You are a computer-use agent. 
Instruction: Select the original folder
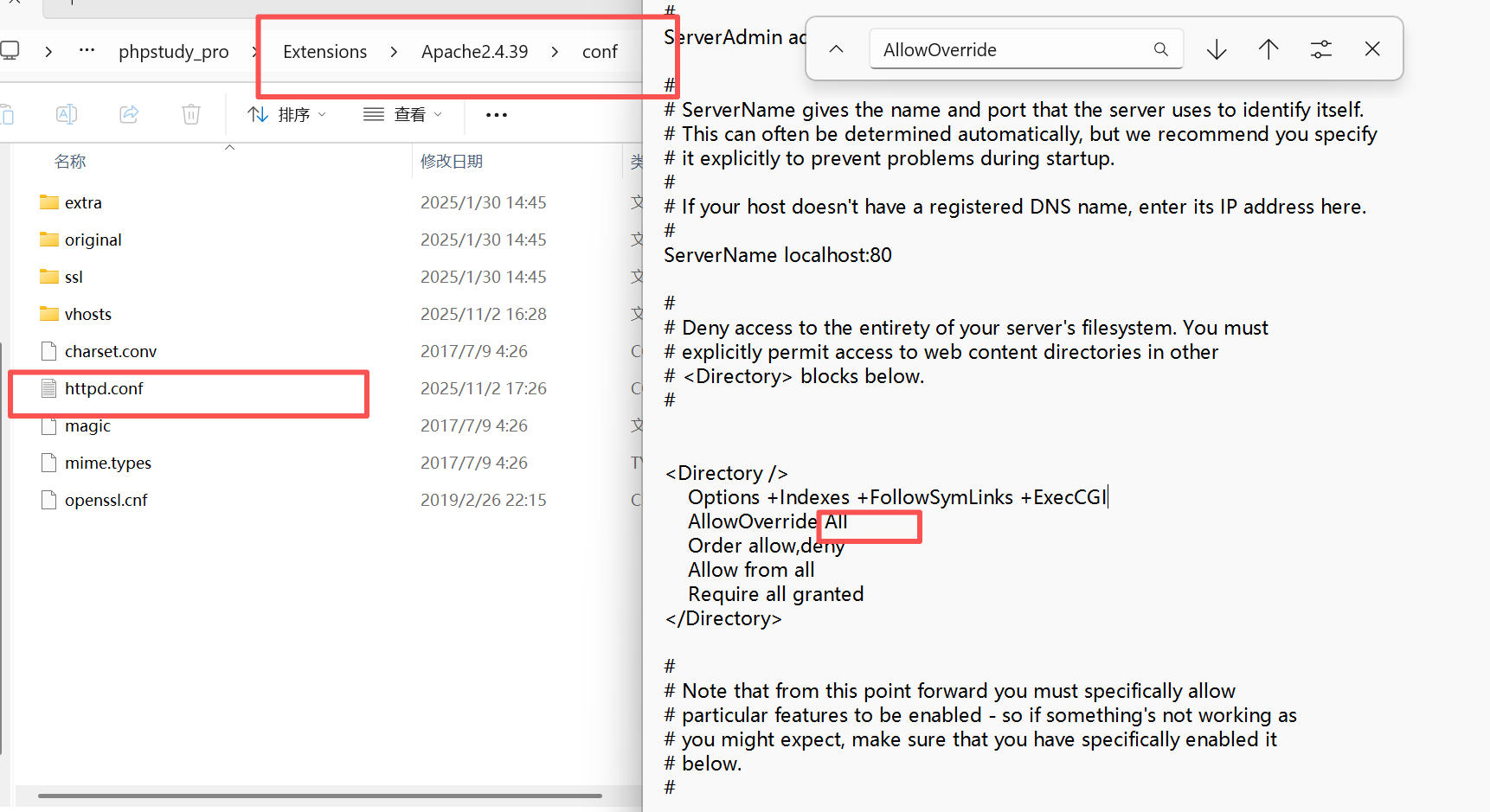point(93,240)
